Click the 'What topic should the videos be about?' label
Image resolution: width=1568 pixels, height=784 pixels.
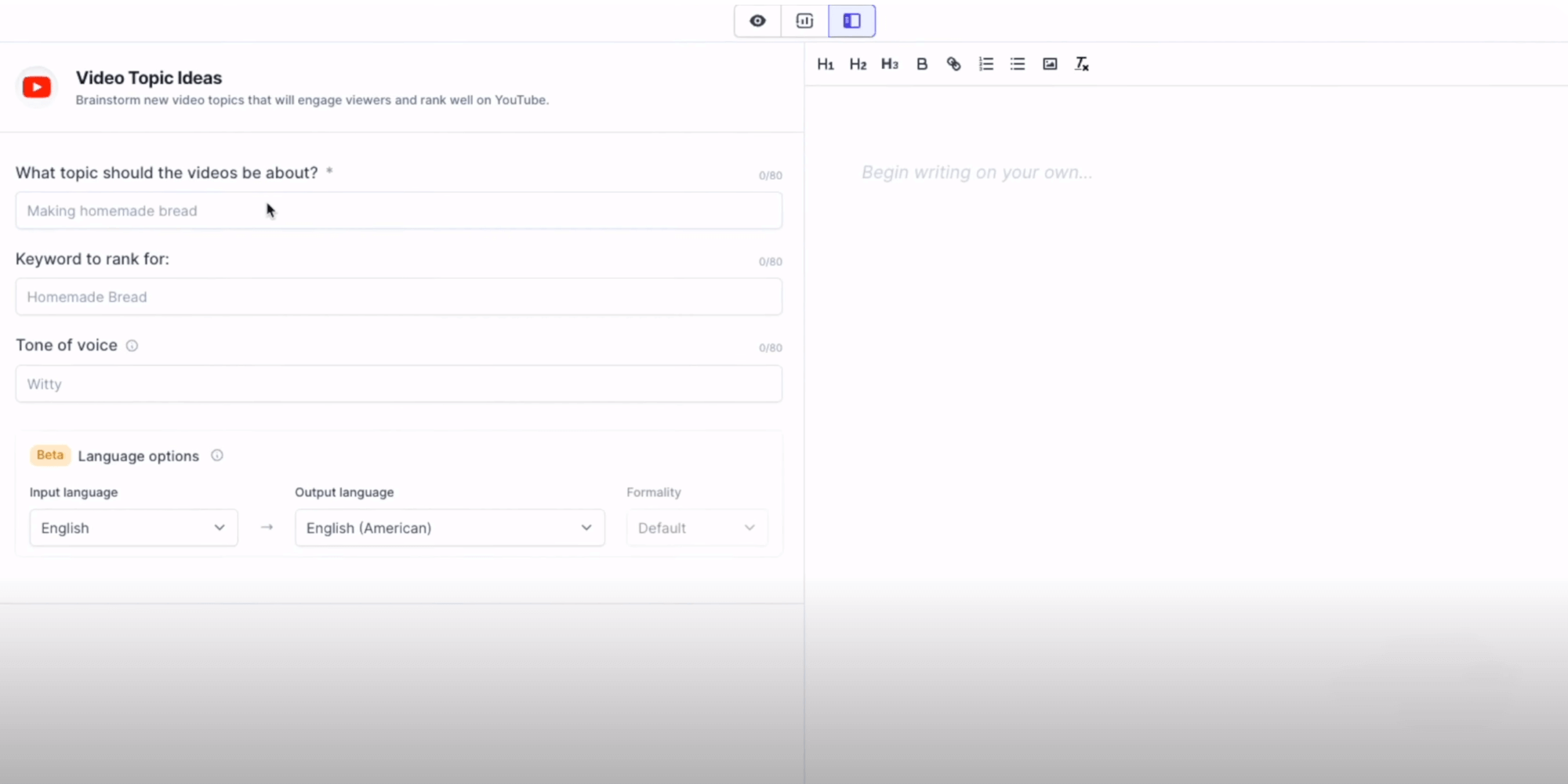[x=167, y=172]
